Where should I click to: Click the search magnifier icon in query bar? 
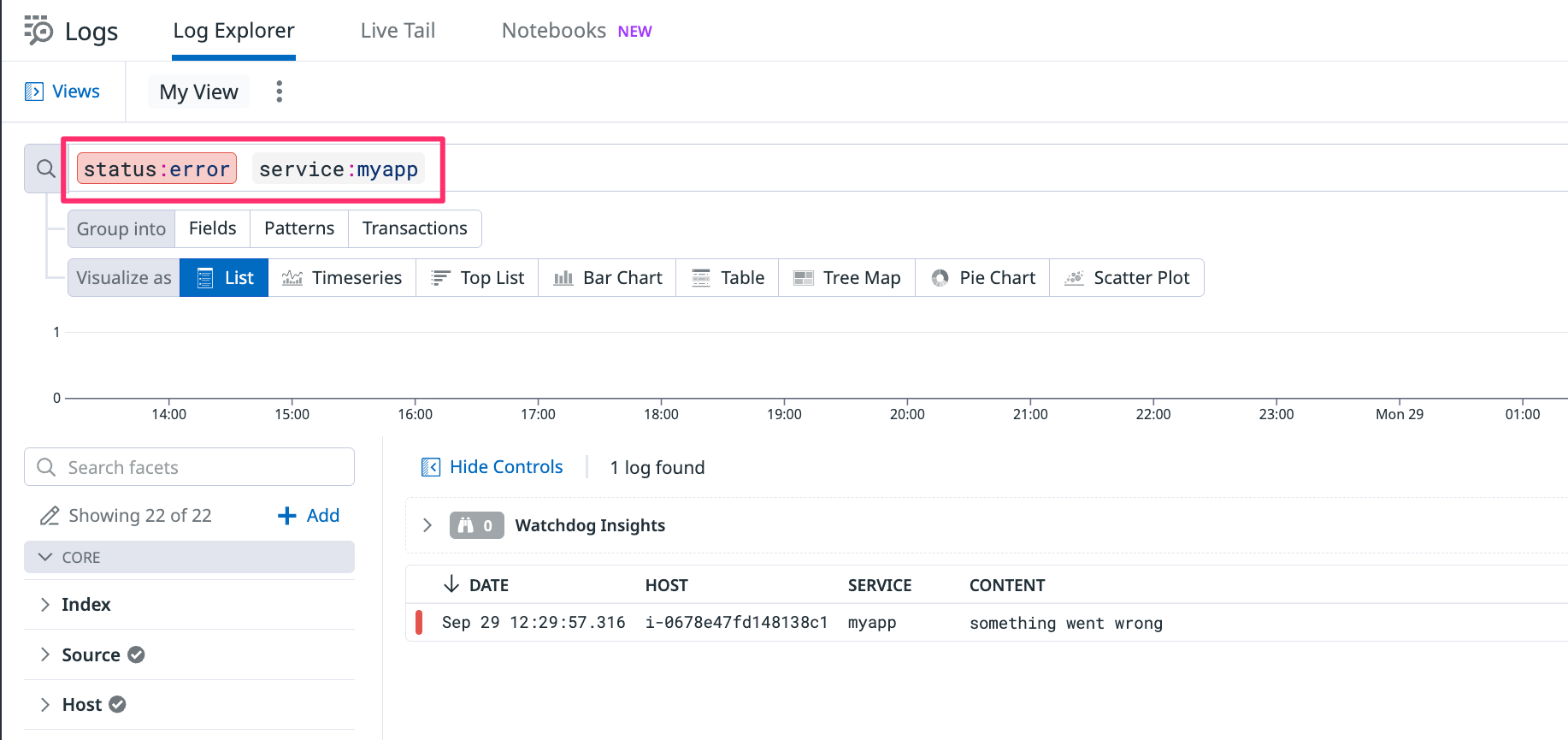[x=46, y=169]
